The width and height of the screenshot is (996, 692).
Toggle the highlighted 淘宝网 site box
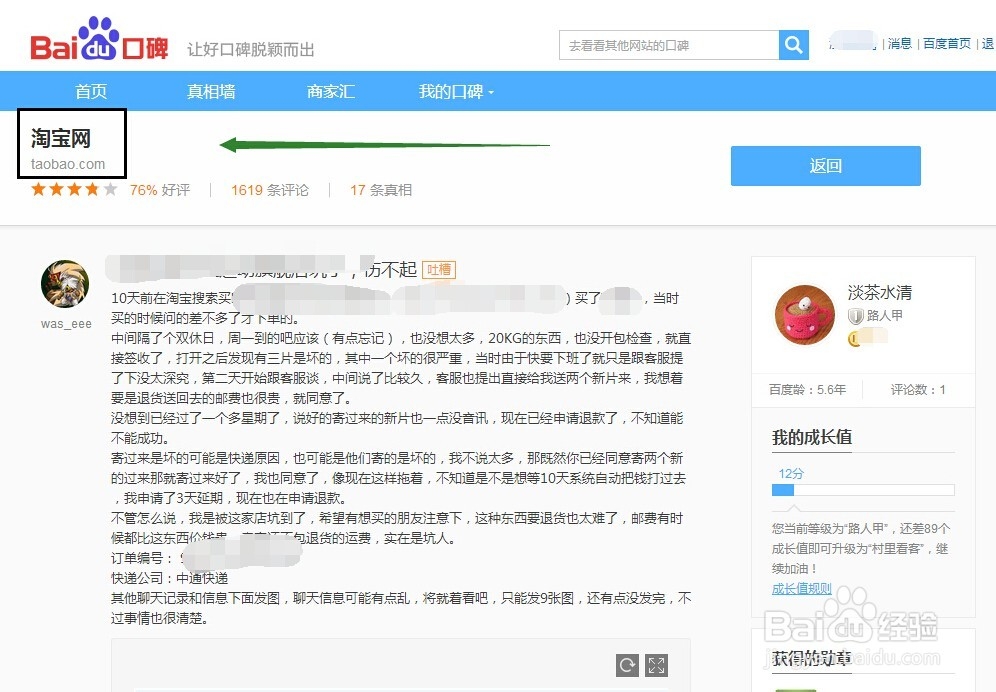click(70, 143)
